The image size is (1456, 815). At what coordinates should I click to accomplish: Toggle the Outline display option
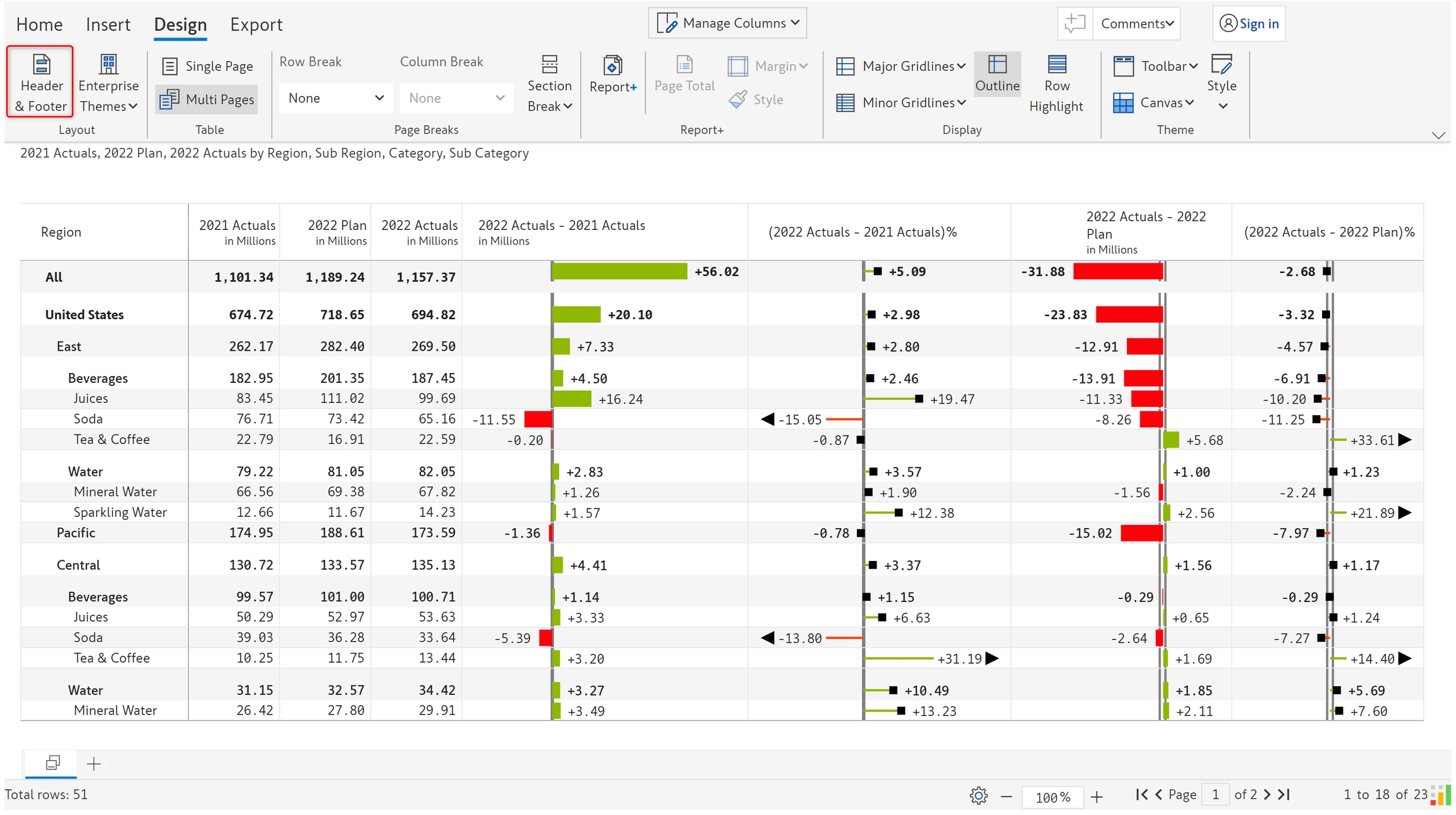click(x=997, y=73)
